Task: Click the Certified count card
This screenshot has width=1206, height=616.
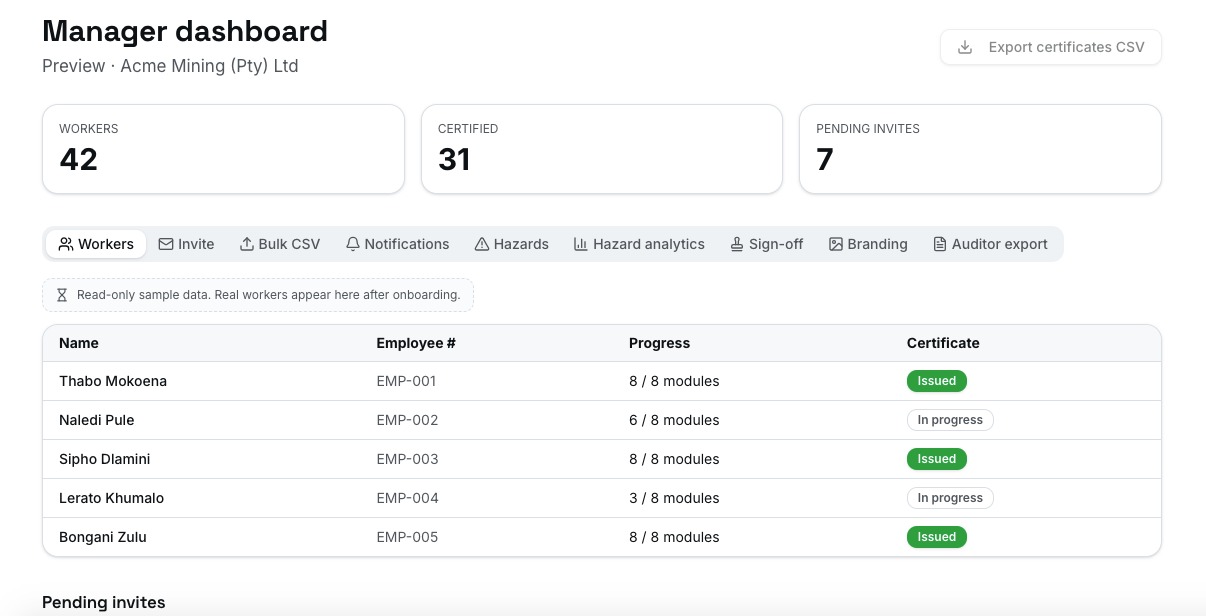Action: [x=602, y=149]
